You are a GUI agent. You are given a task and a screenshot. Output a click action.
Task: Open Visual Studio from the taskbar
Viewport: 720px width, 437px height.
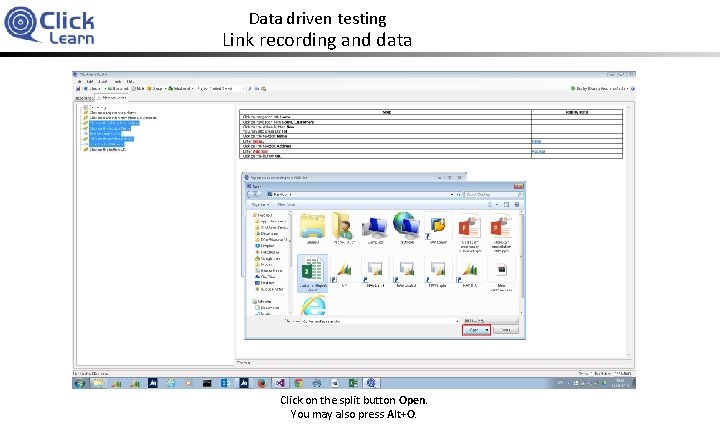tap(280, 383)
